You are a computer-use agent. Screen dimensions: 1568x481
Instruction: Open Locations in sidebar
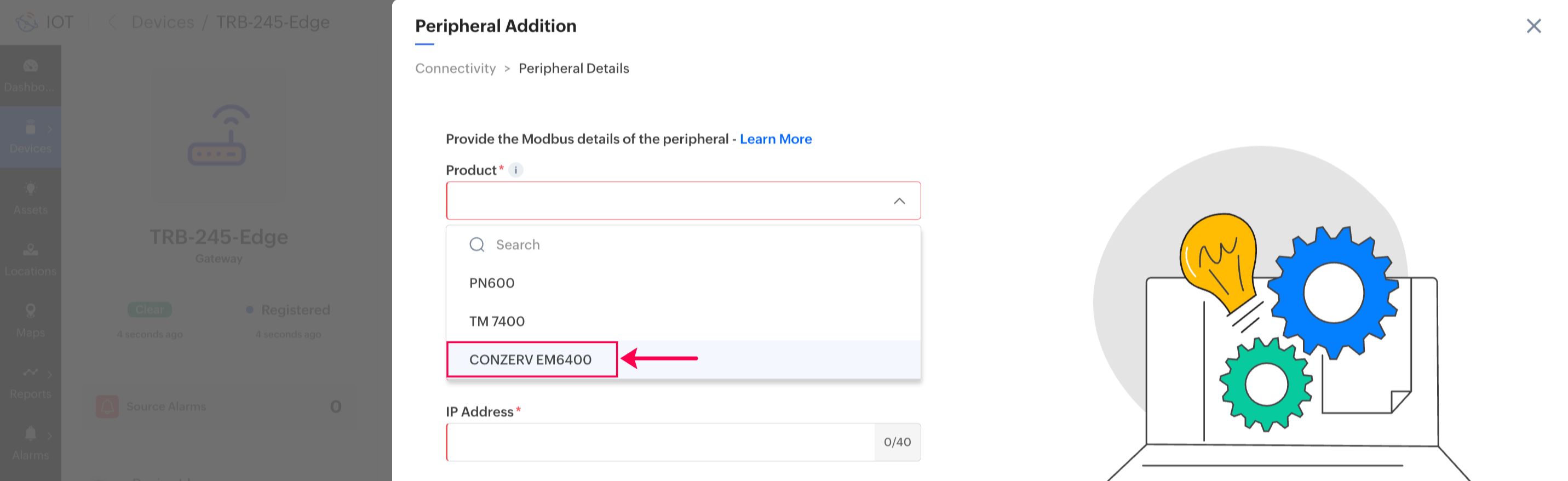(x=31, y=259)
